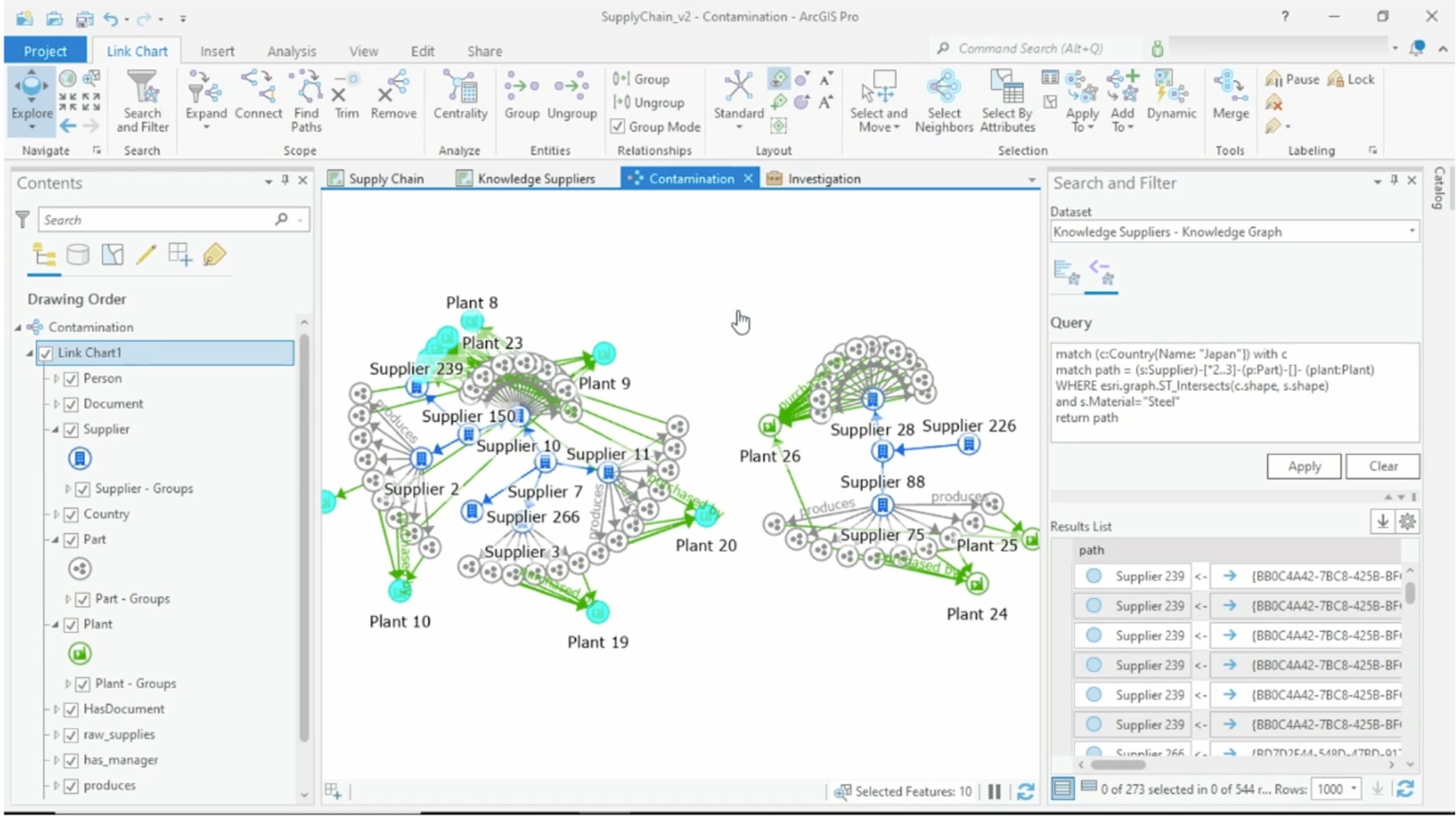This screenshot has height=816, width=1456.
Task: Click the Apply To selection tool
Action: 1082,101
